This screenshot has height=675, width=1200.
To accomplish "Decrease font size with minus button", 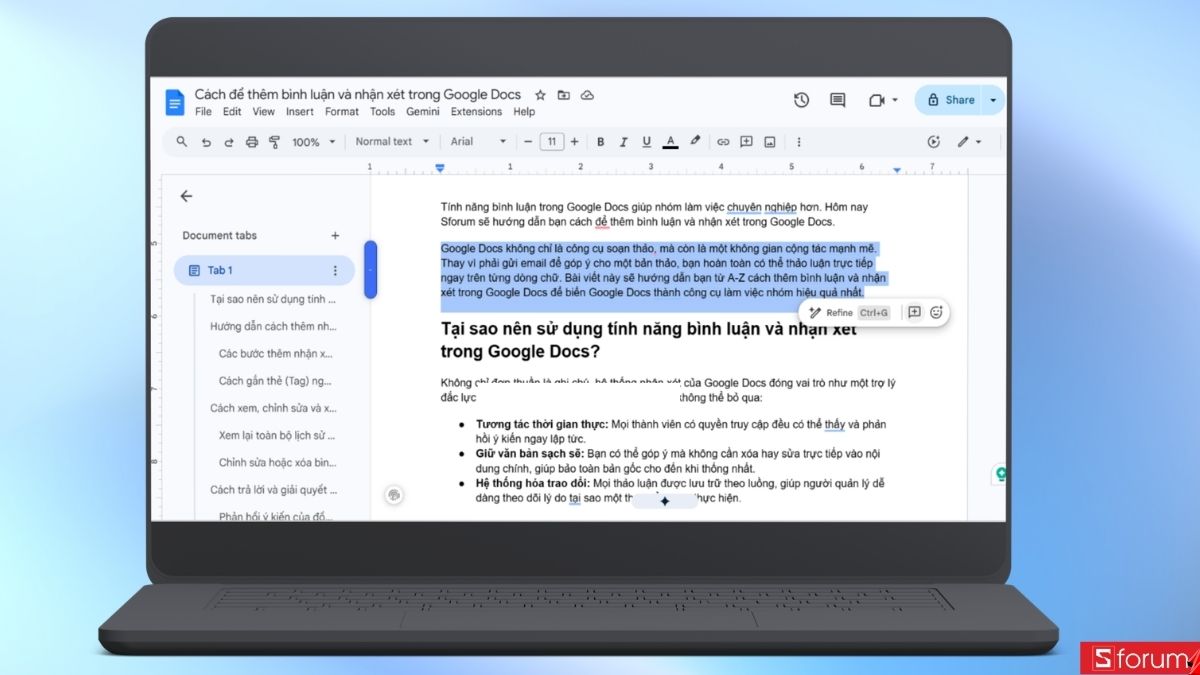I will [530, 142].
